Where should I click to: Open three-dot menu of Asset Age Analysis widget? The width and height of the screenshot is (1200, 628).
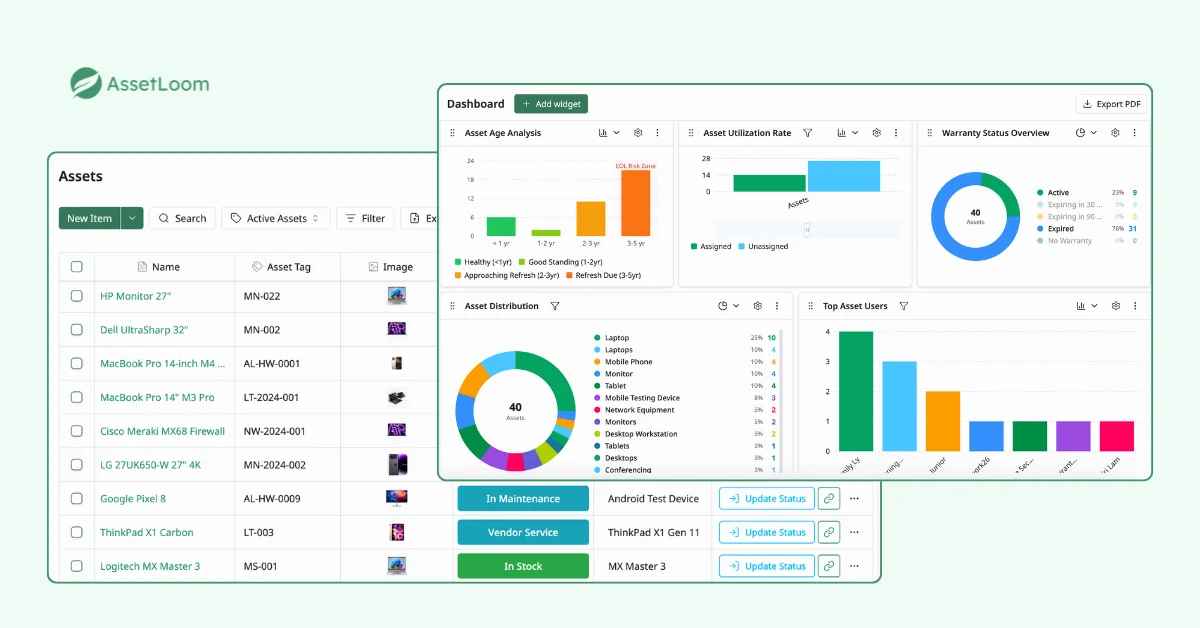point(657,133)
